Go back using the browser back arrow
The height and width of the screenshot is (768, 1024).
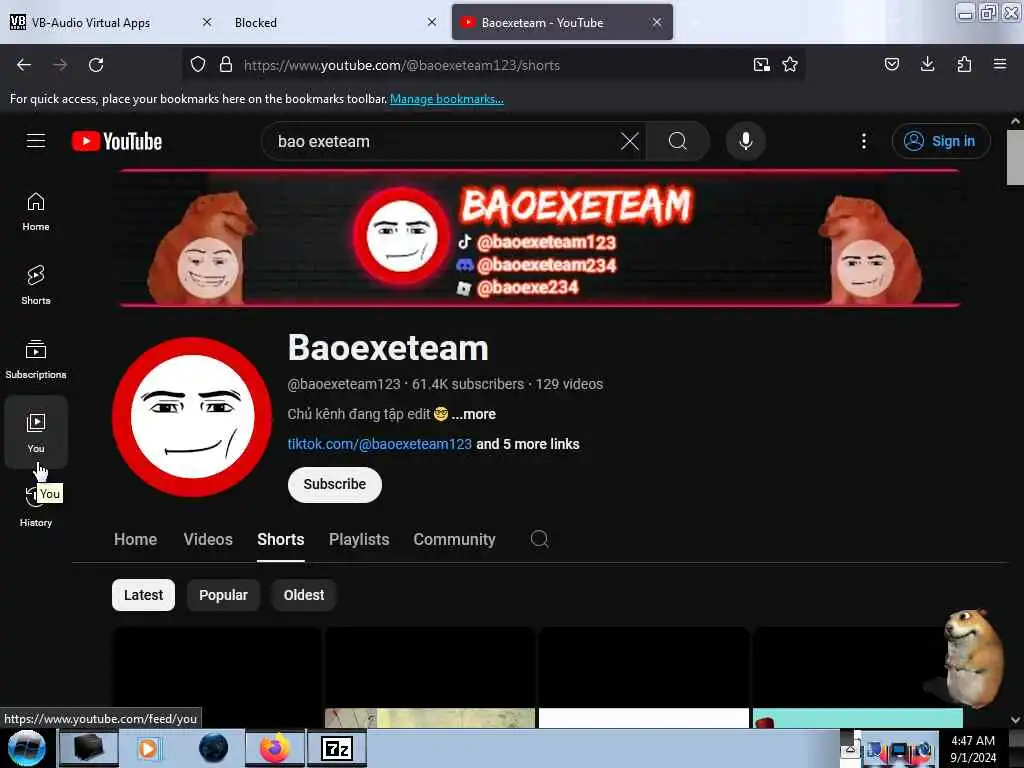pos(24,65)
